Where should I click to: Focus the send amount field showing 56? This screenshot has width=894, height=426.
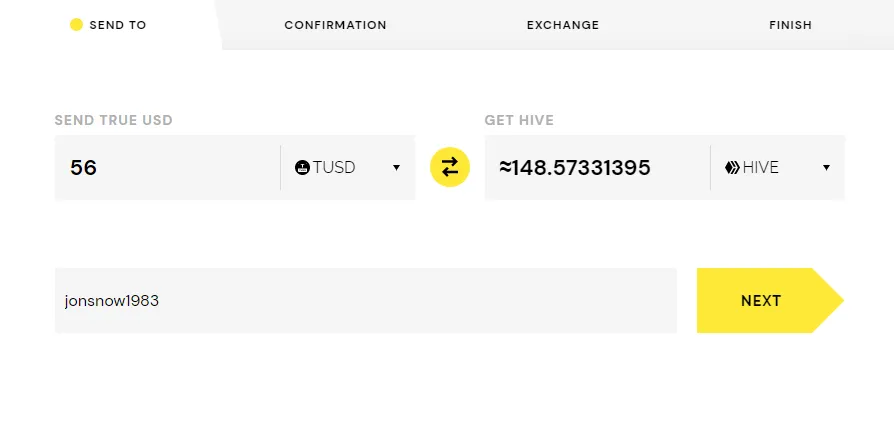pos(167,168)
